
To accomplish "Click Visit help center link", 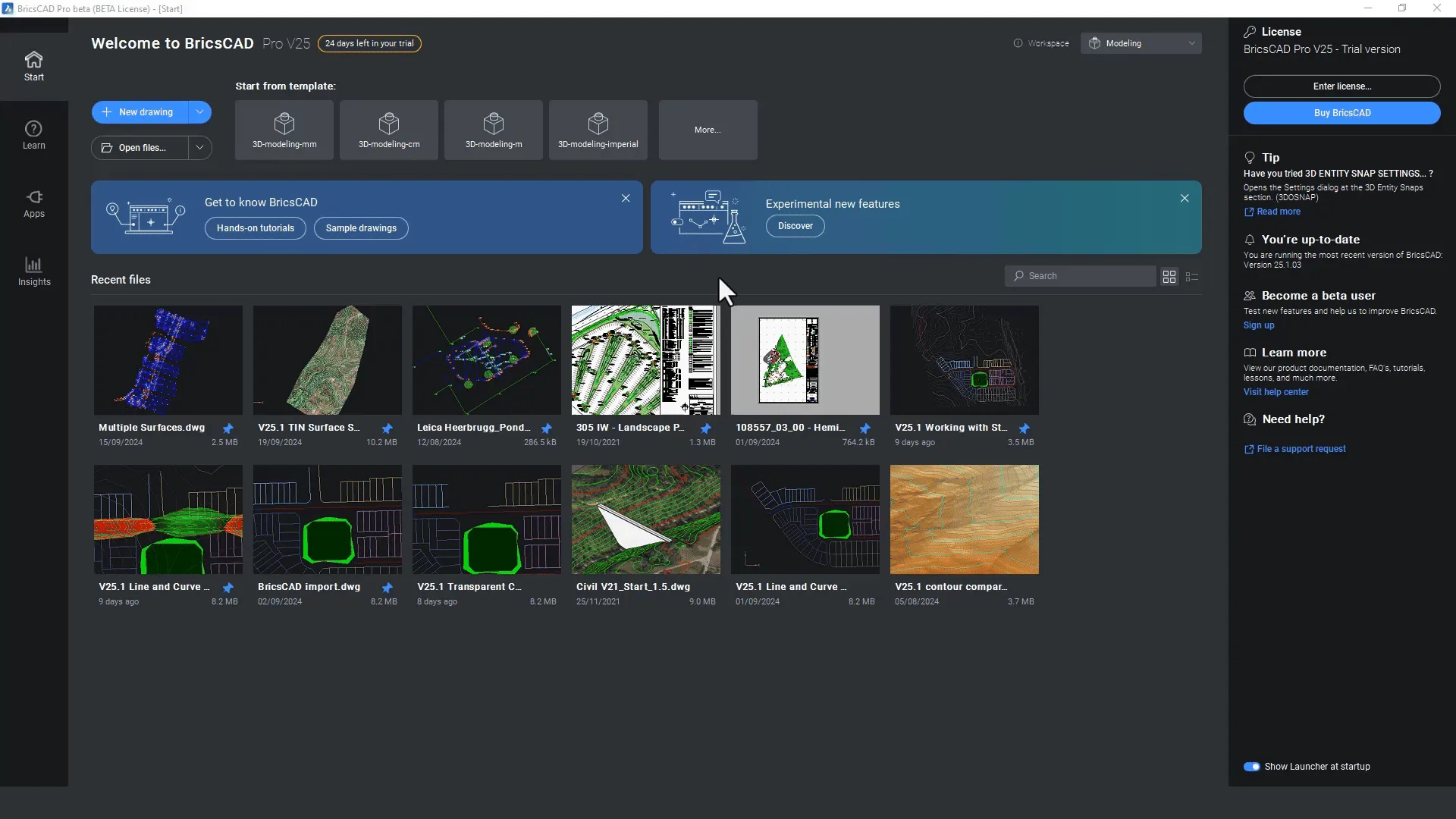I will pos(1276,392).
